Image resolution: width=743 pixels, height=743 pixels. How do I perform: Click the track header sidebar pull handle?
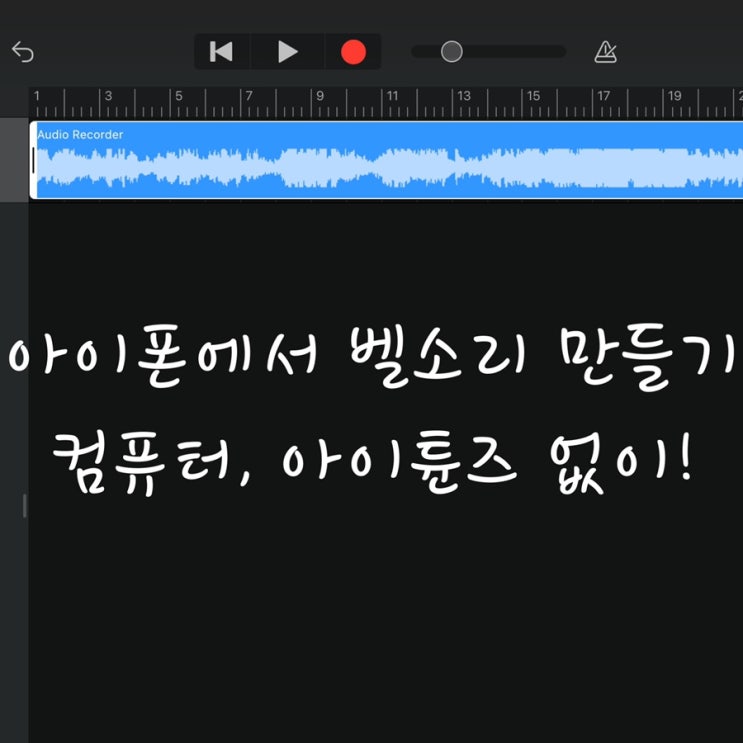click(x=25, y=506)
